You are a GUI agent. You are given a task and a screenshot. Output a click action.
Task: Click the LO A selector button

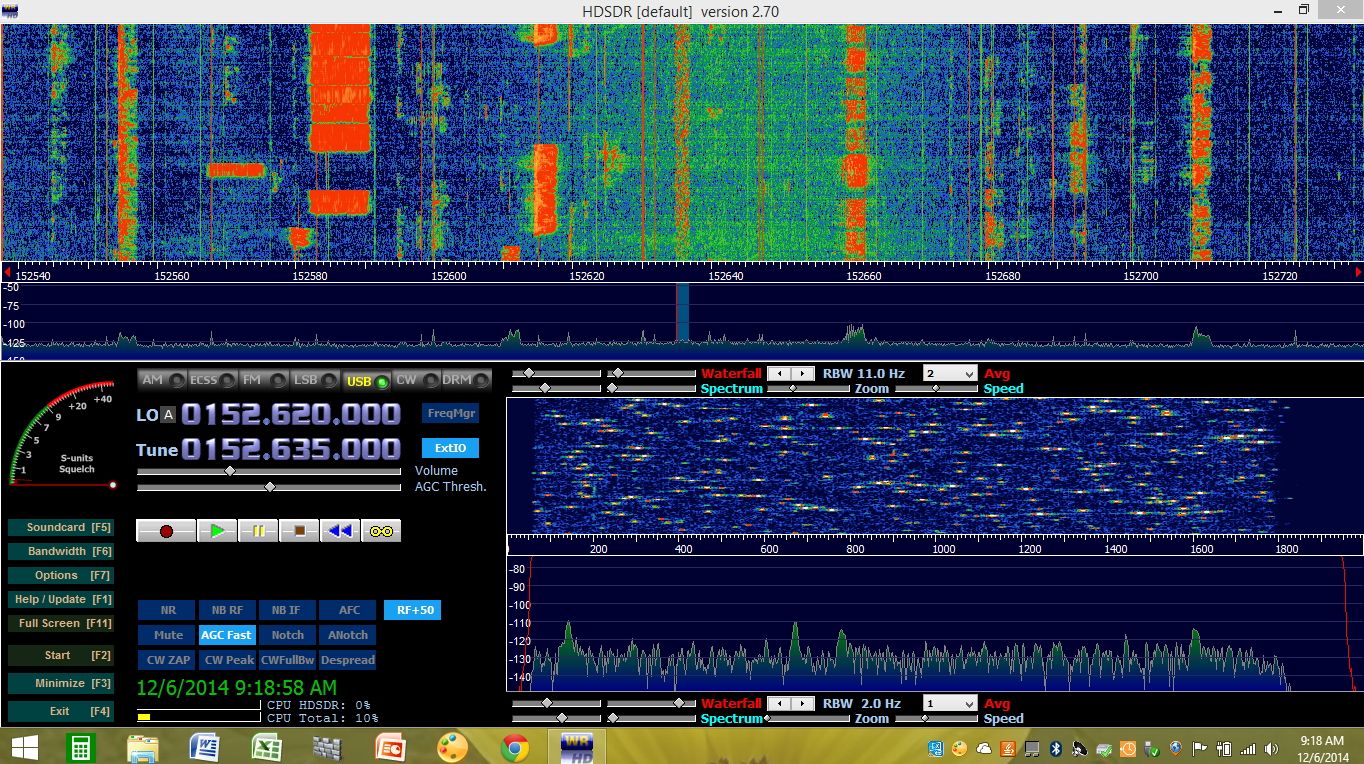(168, 415)
